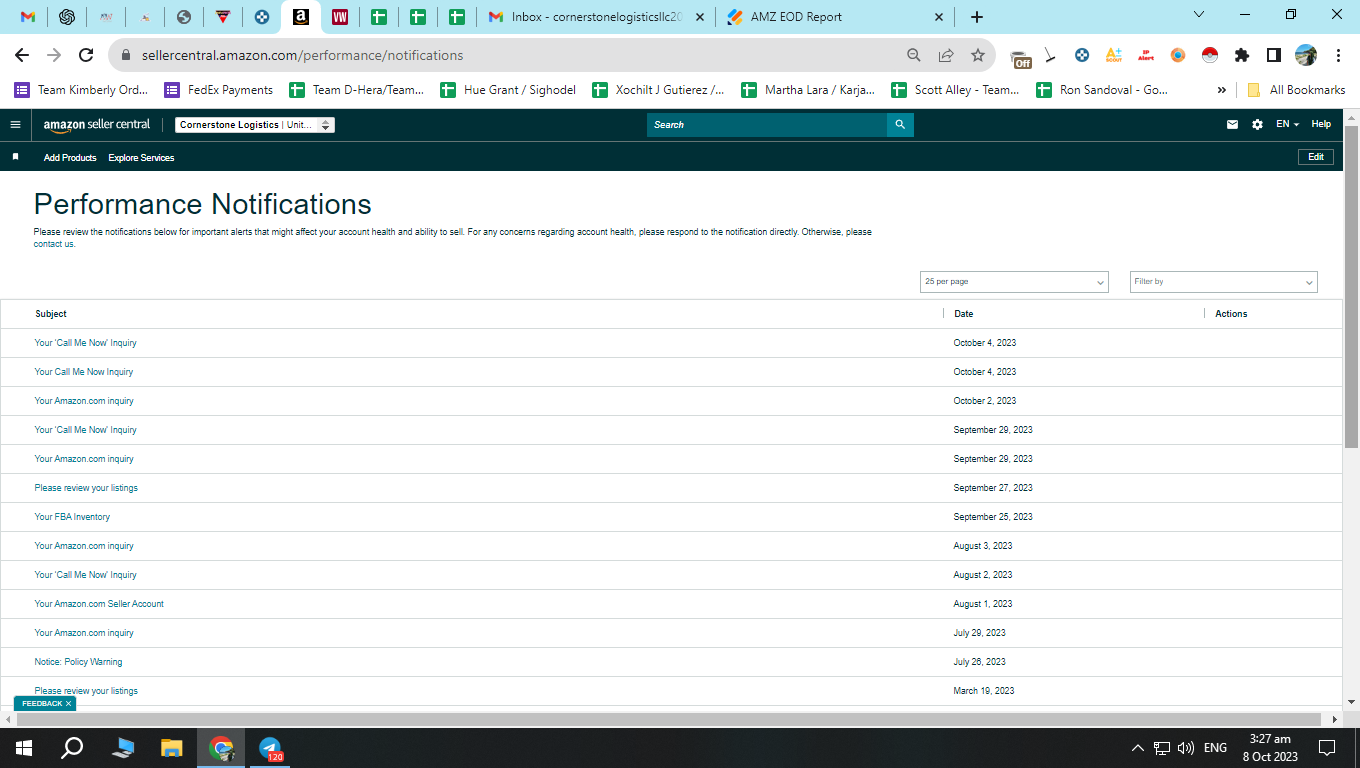Click the Seller Central search field
Screen dimensions: 1360x768
click(767, 125)
